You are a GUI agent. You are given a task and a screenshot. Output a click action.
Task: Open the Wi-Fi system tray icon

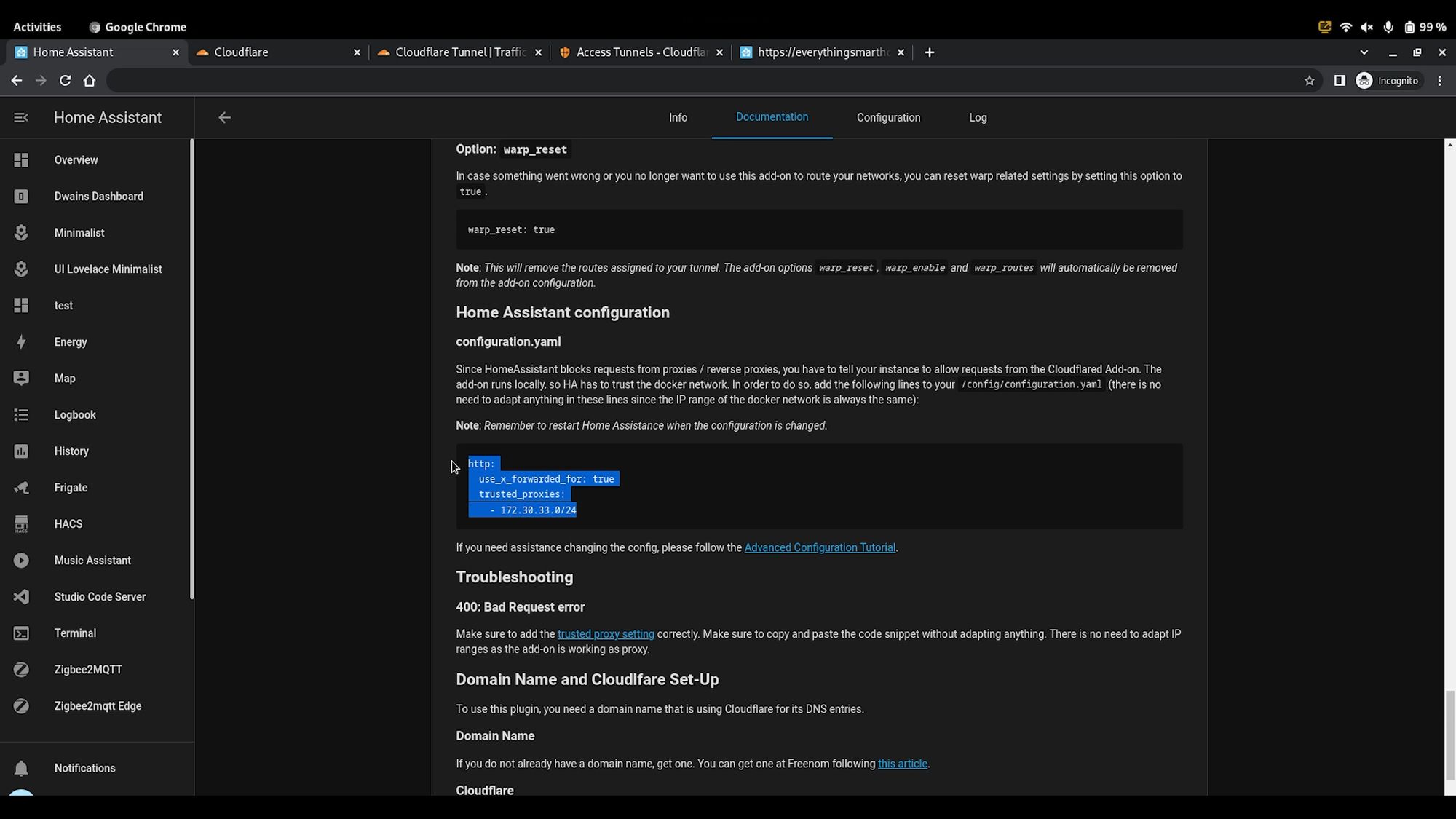tap(1345, 27)
